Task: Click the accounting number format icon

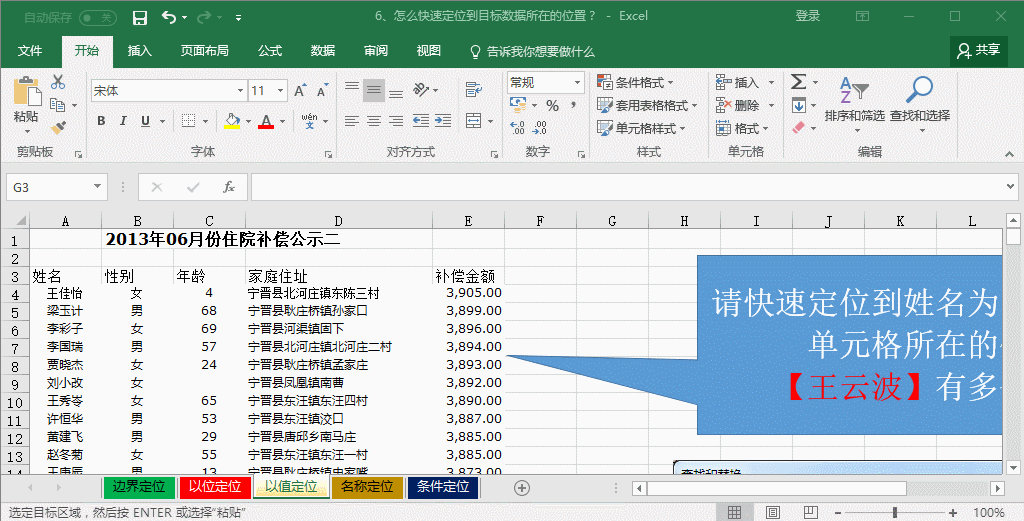Action: [x=519, y=104]
